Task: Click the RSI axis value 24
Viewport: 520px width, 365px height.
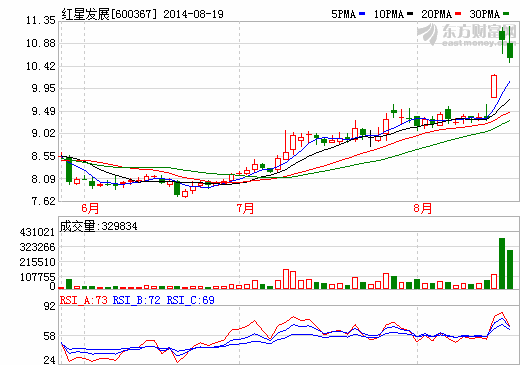Action: [x=50, y=360]
